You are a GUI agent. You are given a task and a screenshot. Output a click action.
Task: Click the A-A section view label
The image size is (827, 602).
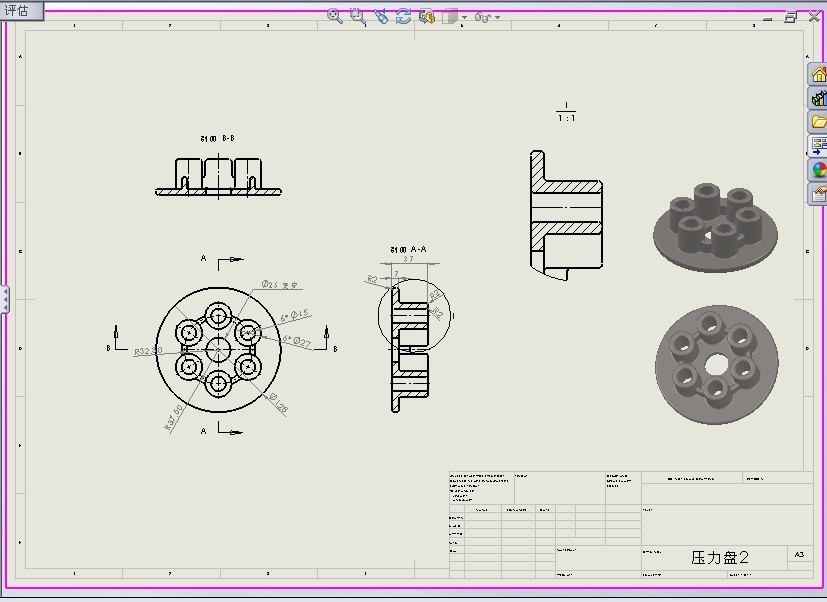pos(408,249)
